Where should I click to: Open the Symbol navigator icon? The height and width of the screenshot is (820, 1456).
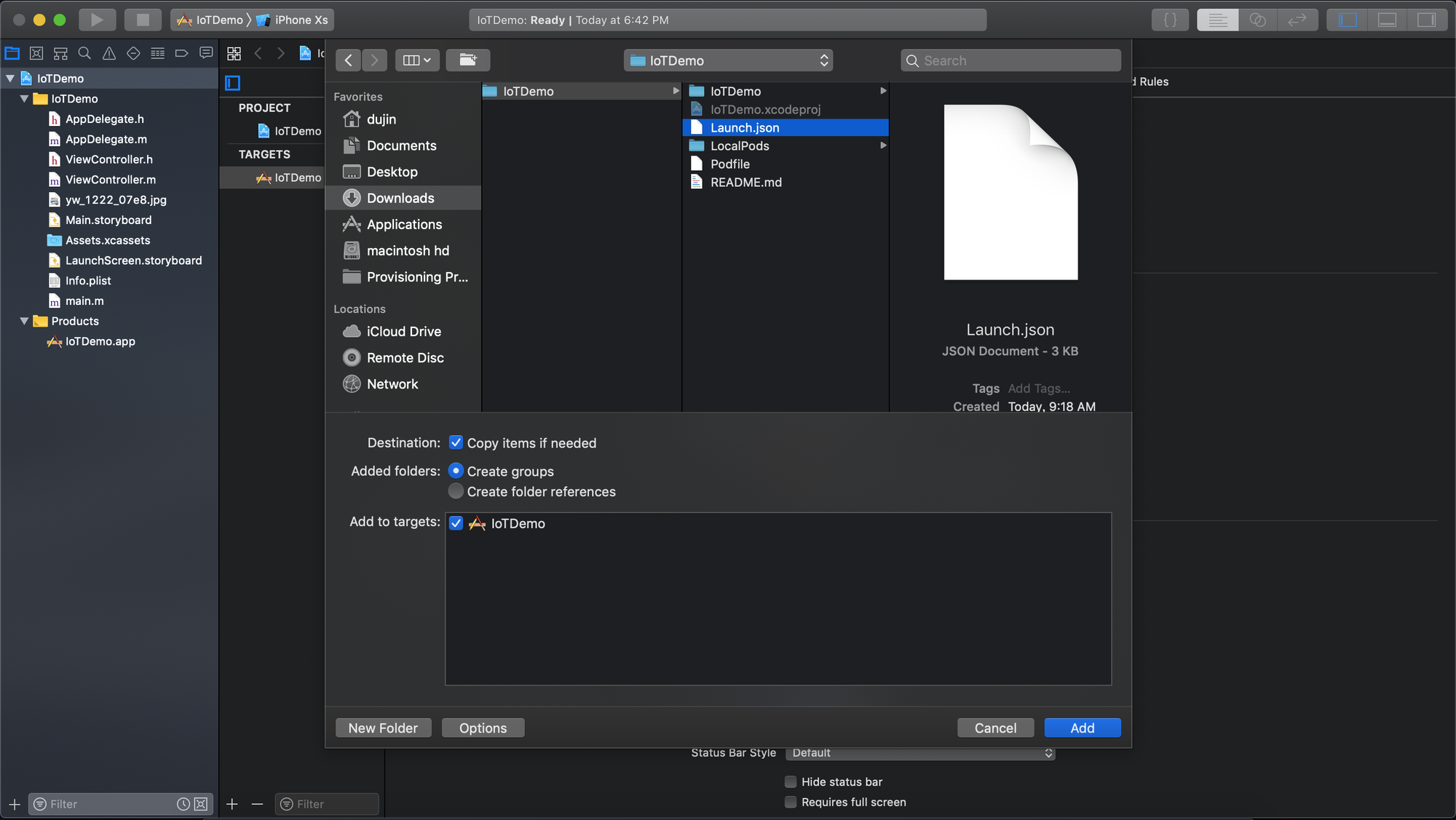coord(60,53)
